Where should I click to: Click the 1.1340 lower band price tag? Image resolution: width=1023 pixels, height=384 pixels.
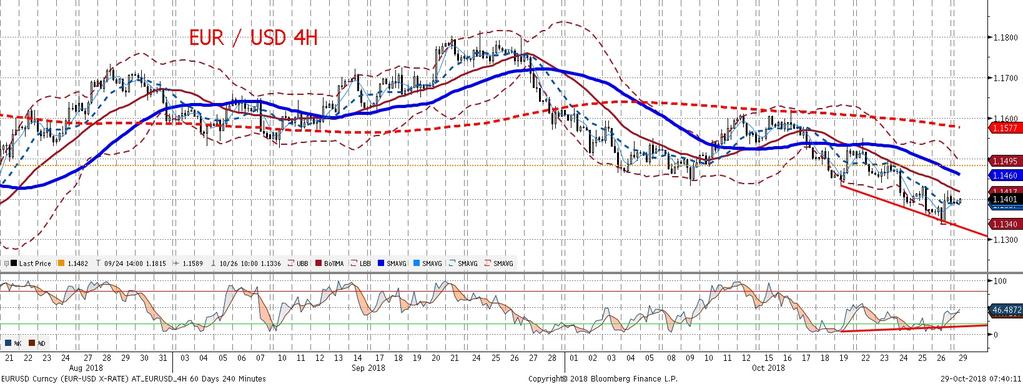(1005, 224)
